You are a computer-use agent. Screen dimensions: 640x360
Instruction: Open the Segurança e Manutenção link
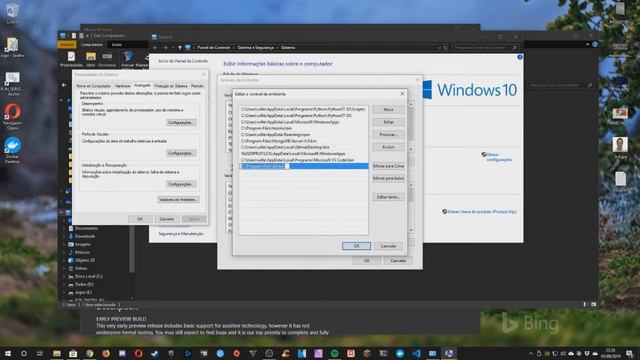coord(181,234)
